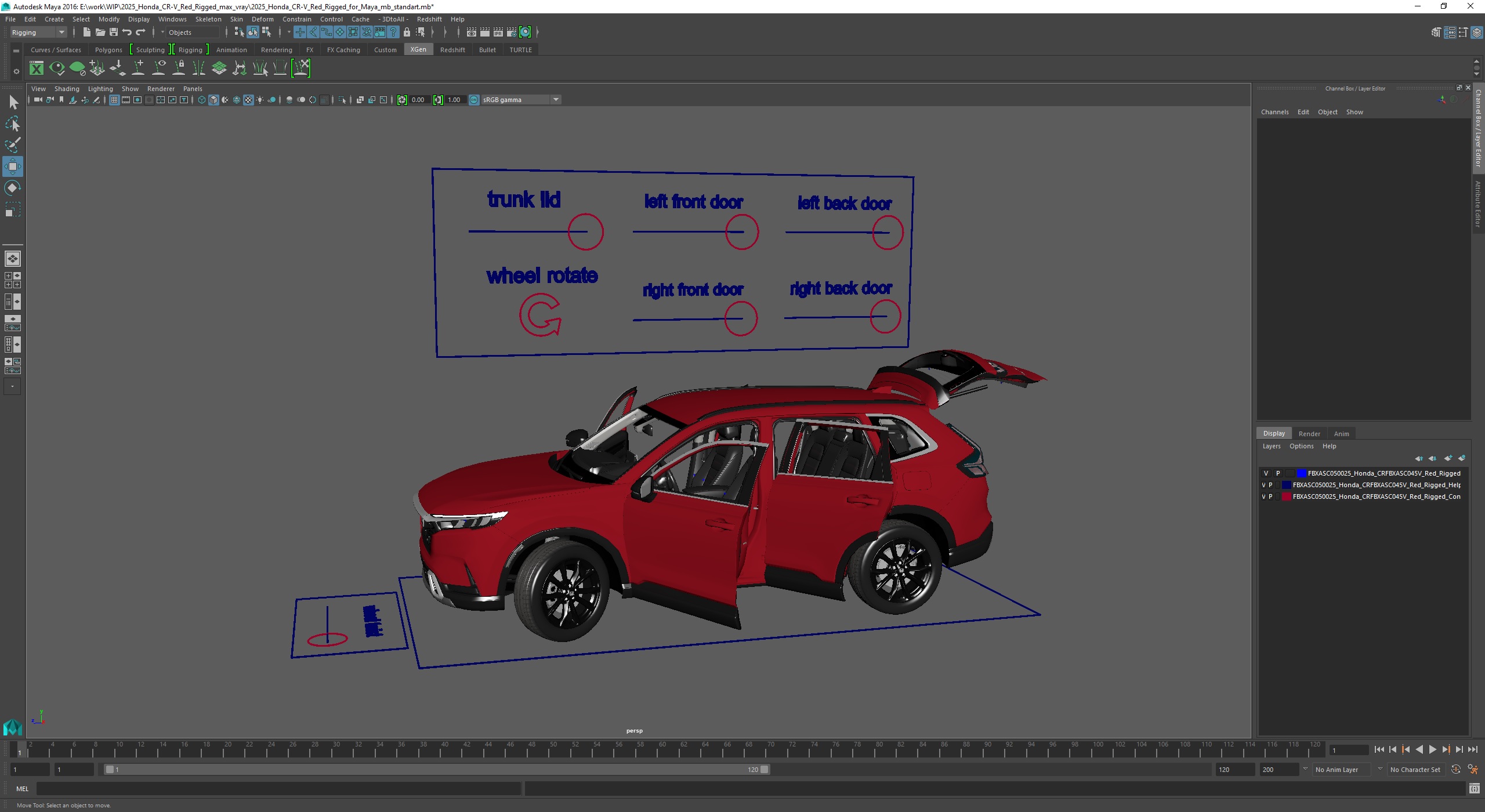
Task: Activate the Scale tool in toolbox
Action: tap(13, 209)
